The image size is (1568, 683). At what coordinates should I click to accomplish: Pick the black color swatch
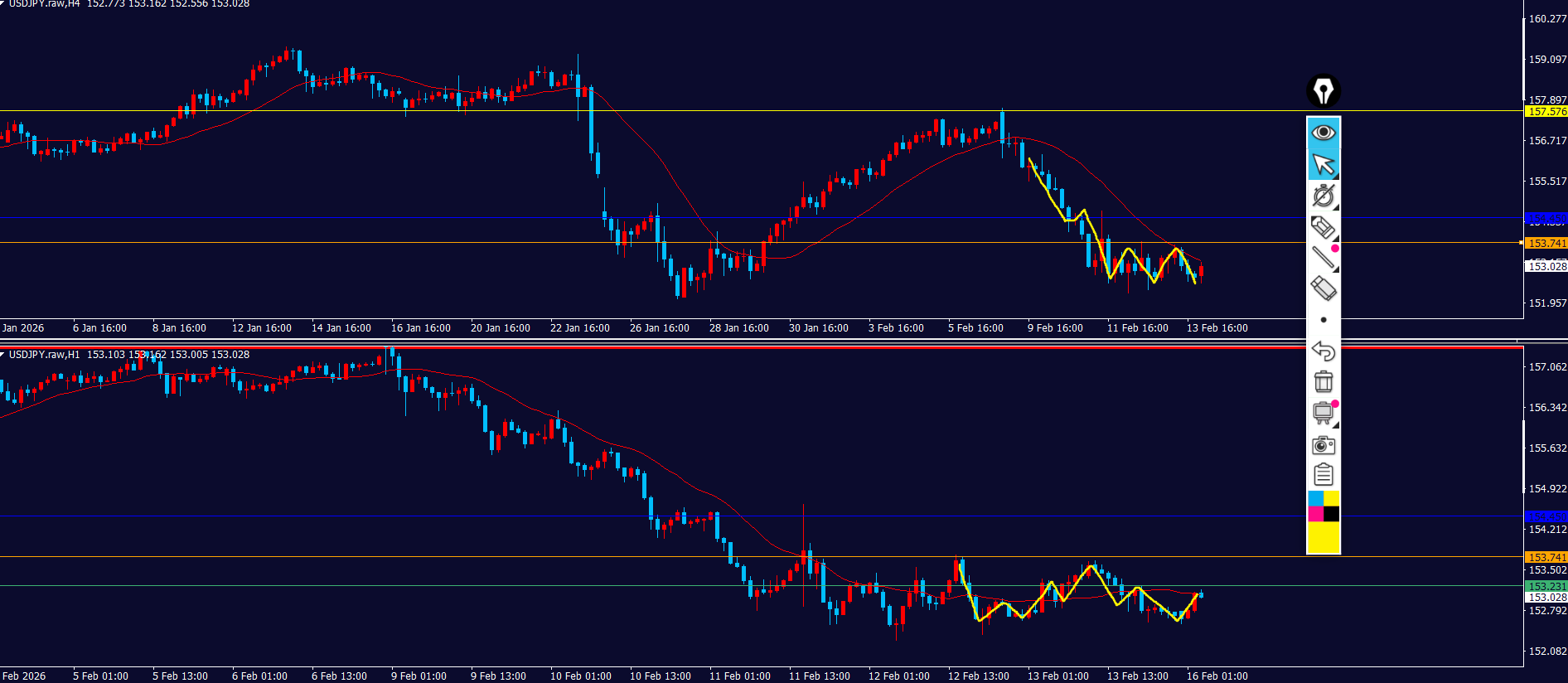coord(1332,514)
